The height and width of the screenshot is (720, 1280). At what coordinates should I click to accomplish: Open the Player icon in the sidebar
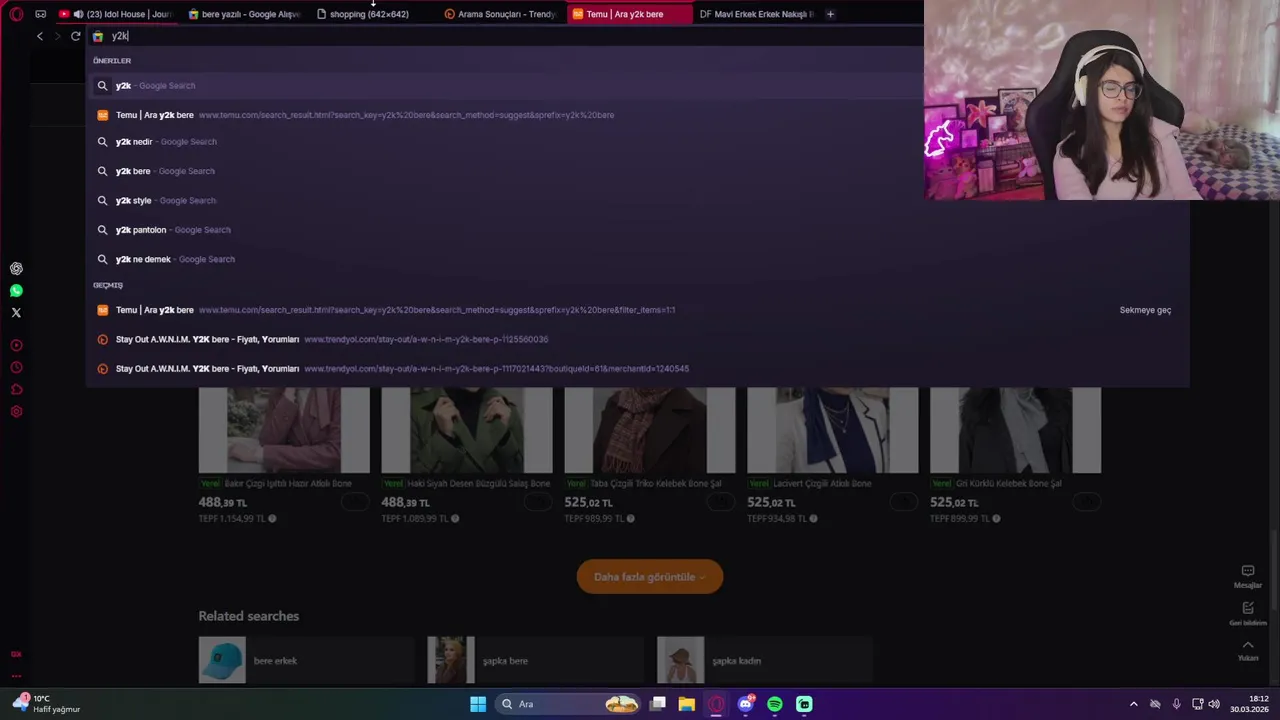[x=16, y=345]
